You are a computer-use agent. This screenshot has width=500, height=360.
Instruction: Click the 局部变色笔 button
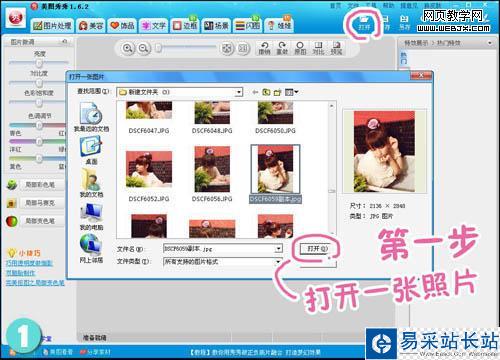[x=43, y=221]
